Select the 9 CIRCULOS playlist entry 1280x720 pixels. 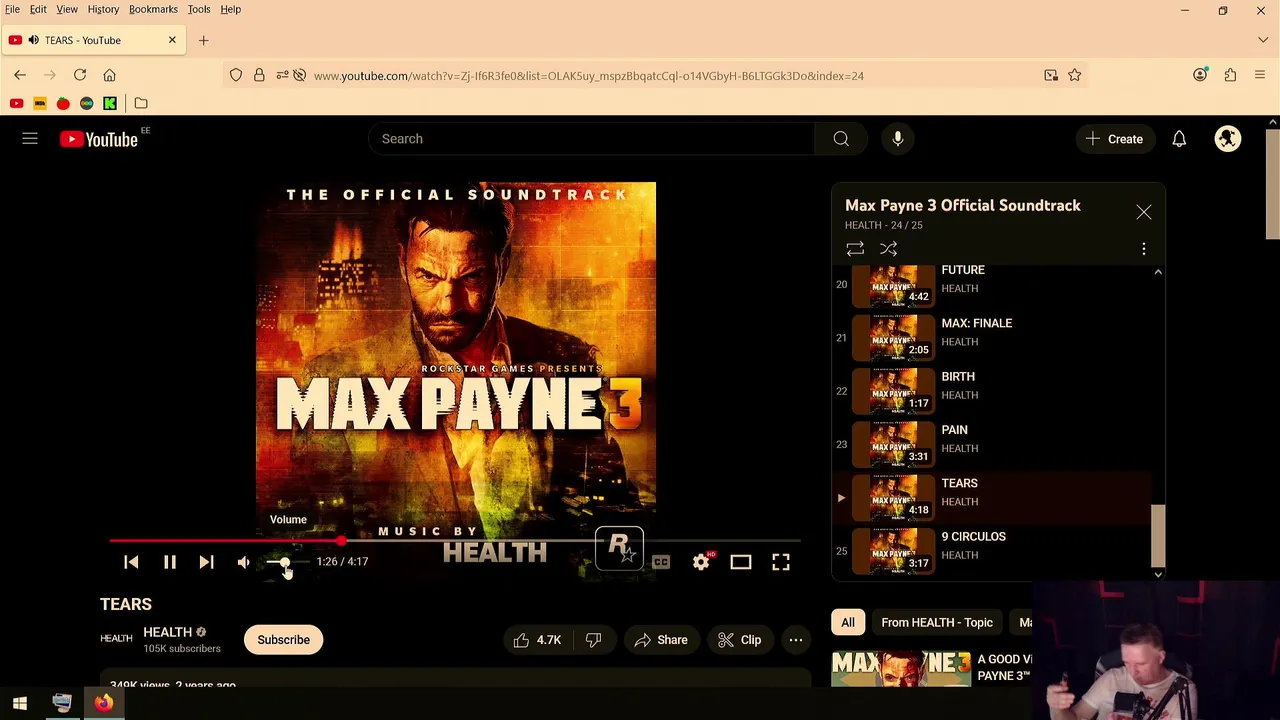991,551
